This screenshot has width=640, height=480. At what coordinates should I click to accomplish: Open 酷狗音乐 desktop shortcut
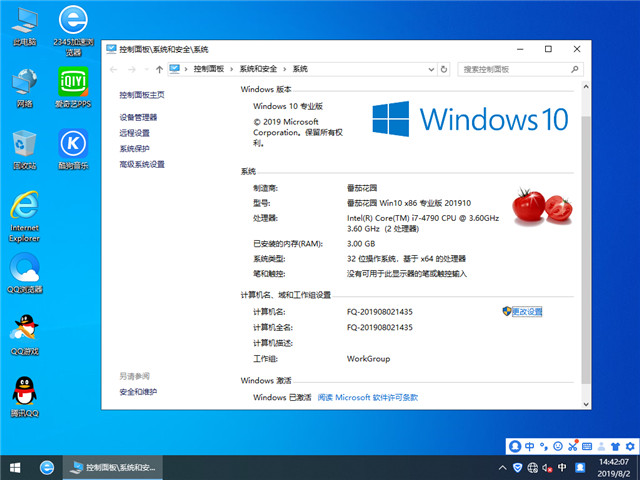[73, 146]
